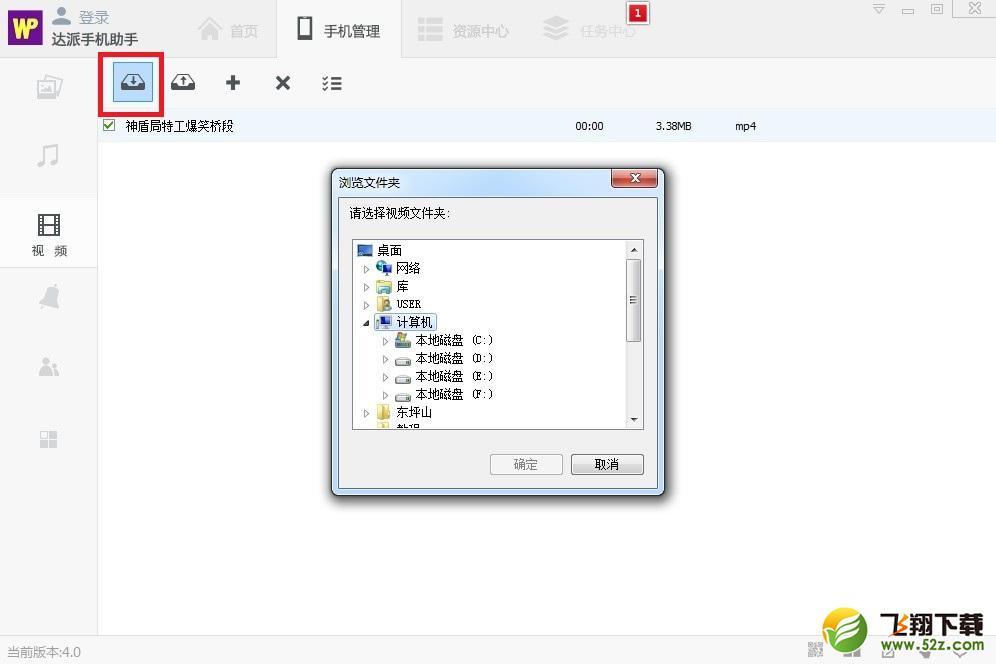Viewport: 996px width, 664px height.
Task: Switch to the 手机管理 tab
Action: [339, 29]
